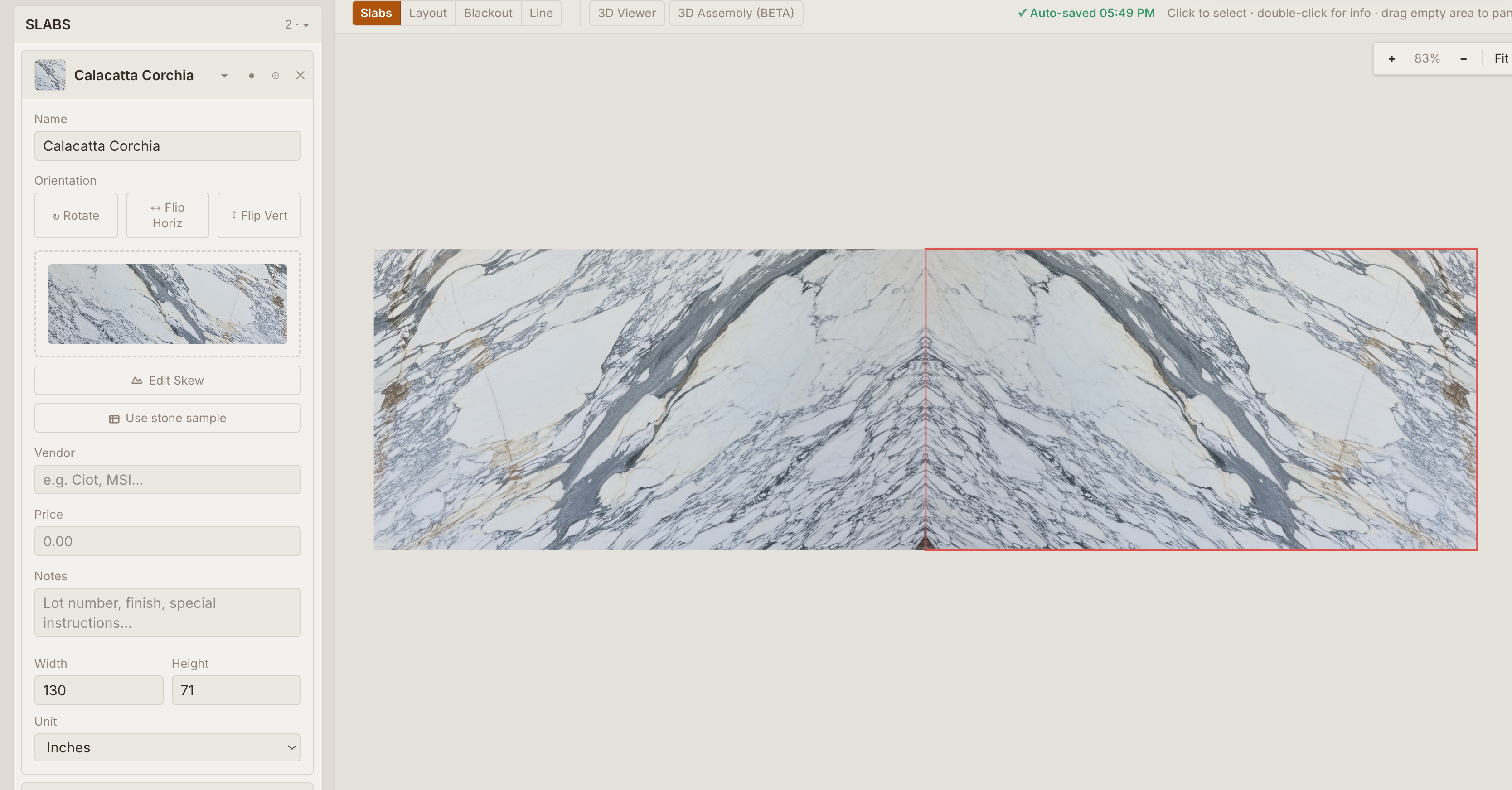The height and width of the screenshot is (790, 1512).
Task: Select the red-outlined right slab on canvas
Action: pos(1201,400)
